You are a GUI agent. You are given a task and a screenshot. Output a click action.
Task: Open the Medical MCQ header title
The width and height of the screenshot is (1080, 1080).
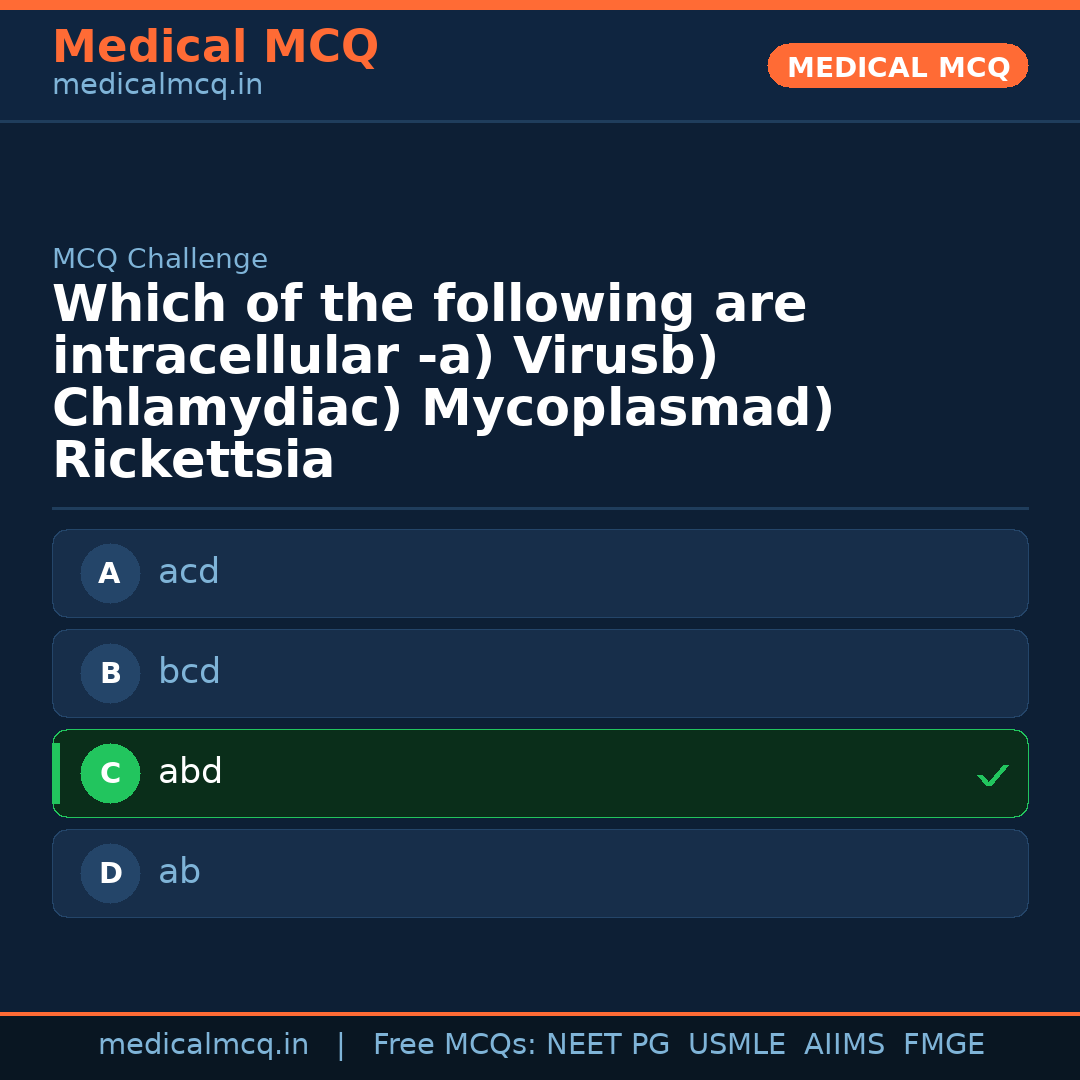tap(215, 47)
